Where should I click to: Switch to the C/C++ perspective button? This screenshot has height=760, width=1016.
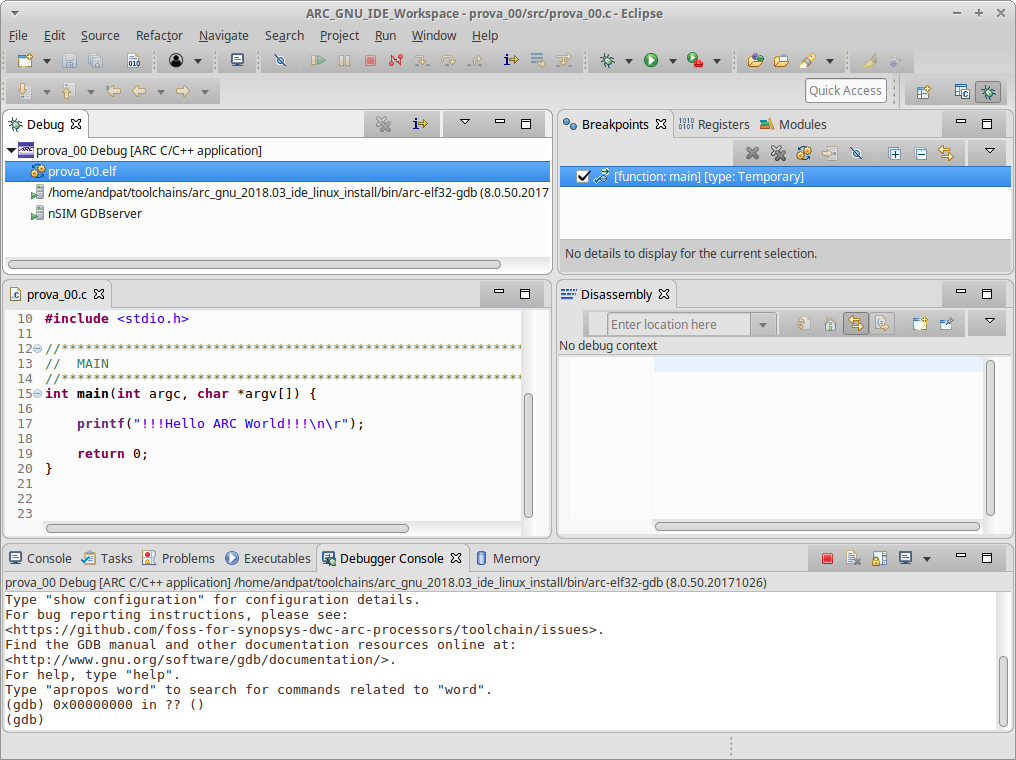[961, 90]
